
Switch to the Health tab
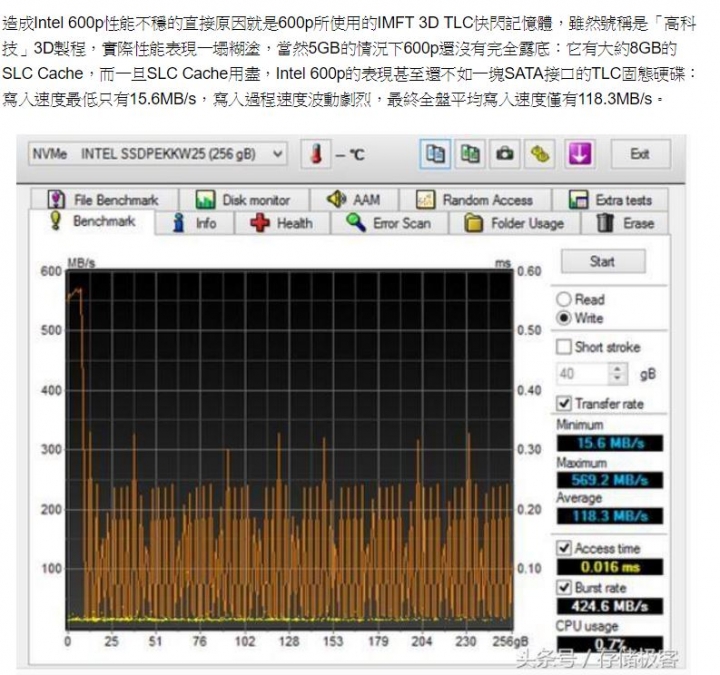(282, 224)
